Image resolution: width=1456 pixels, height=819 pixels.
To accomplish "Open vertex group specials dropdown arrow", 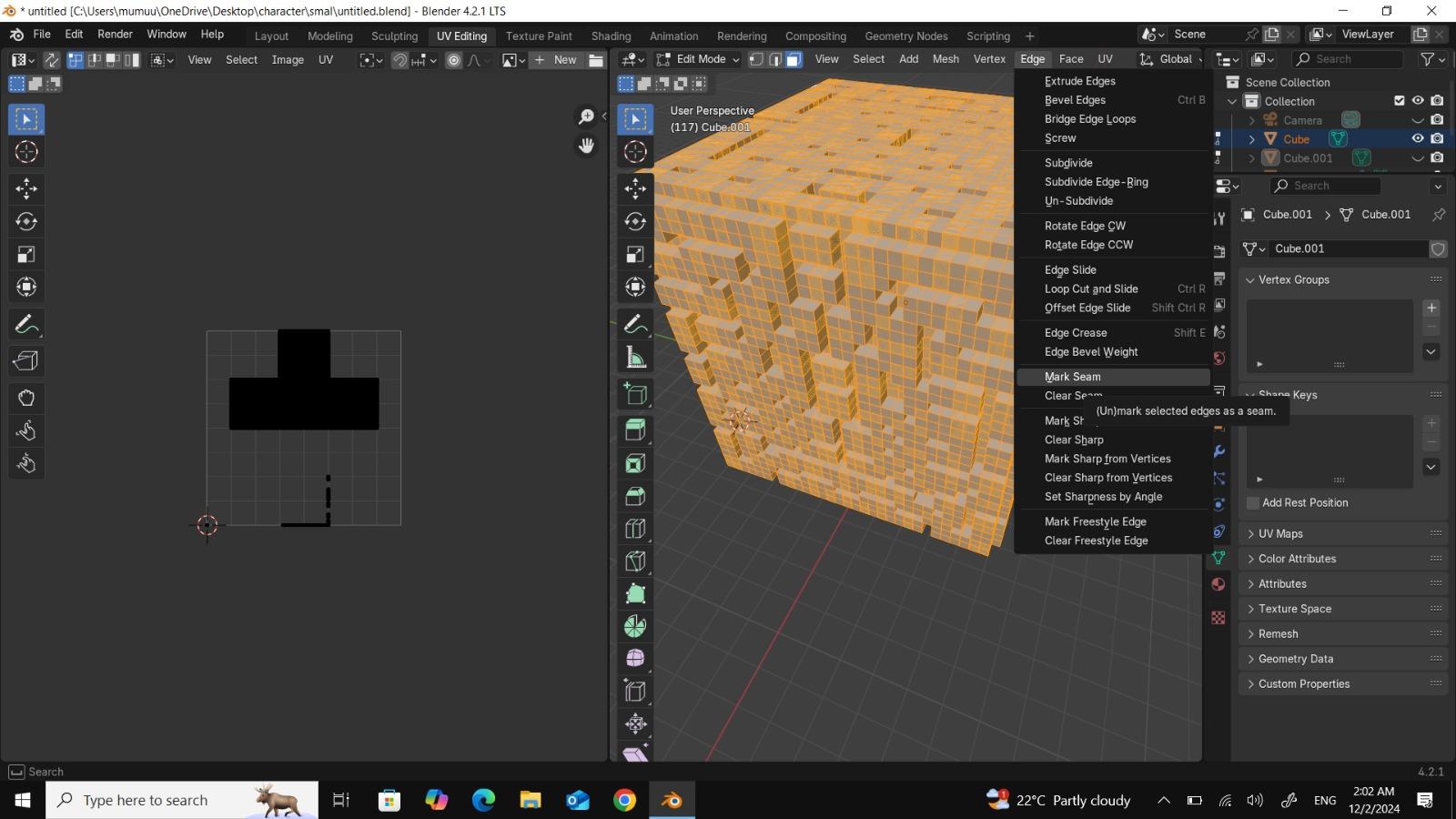I will click(x=1431, y=352).
